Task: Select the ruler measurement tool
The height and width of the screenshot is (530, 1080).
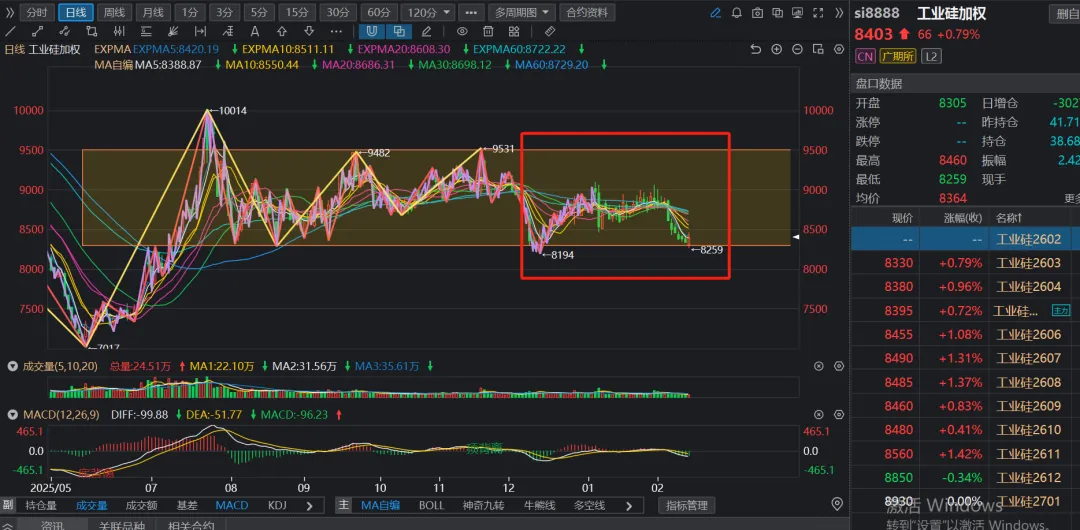Action: click(550, 31)
